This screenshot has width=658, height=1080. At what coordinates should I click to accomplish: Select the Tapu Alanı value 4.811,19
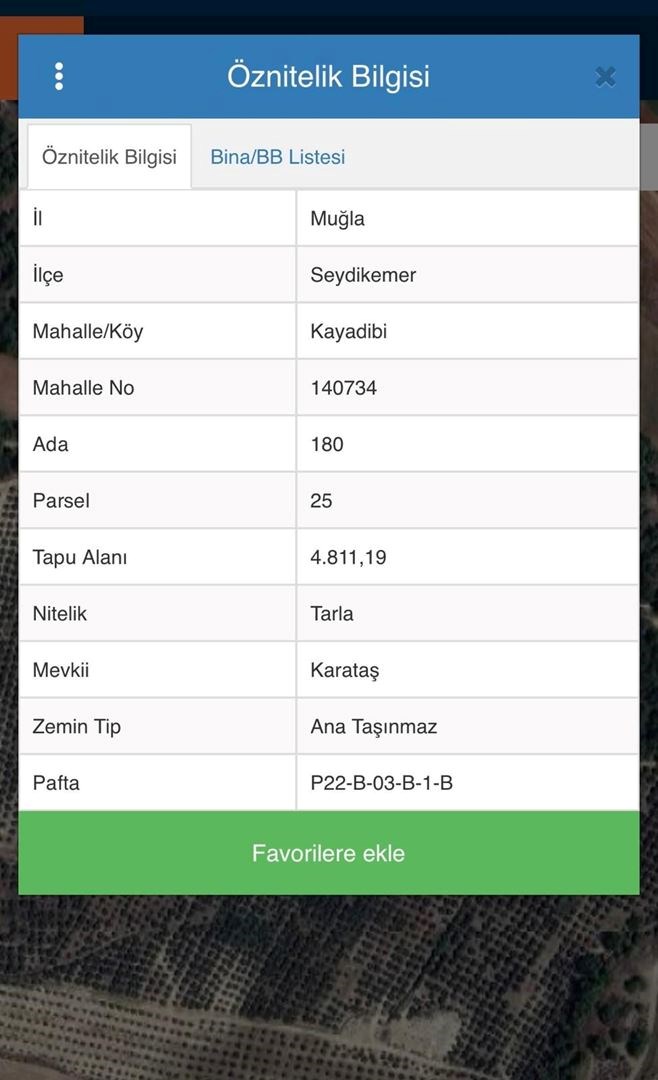coord(348,557)
